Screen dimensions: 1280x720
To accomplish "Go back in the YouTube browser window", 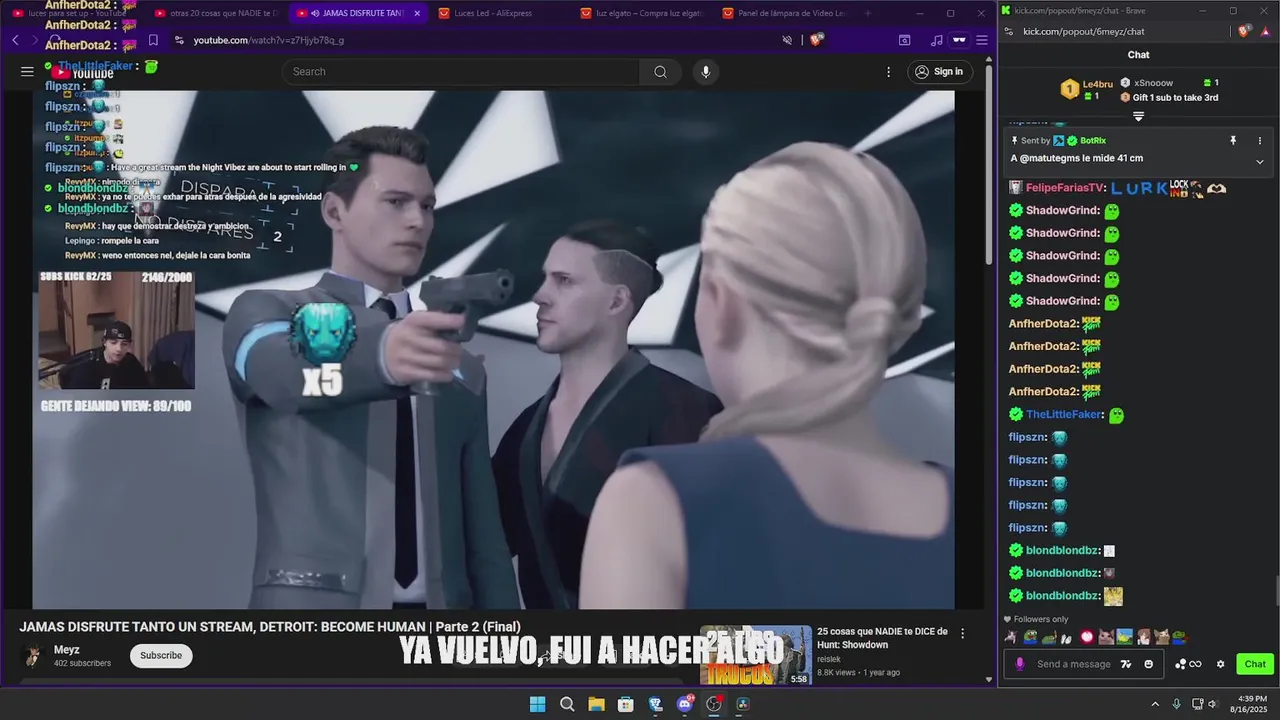I will (x=15, y=40).
